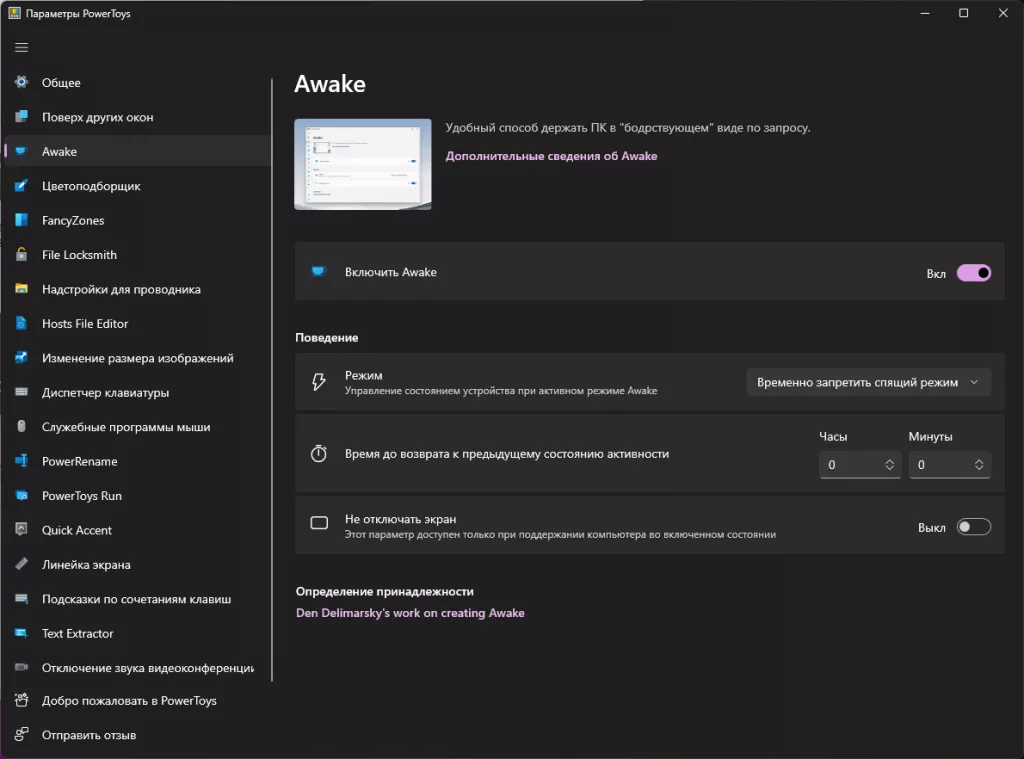The image size is (1024, 759).
Task: Click the PowerRename sidebar icon
Action: (21, 462)
